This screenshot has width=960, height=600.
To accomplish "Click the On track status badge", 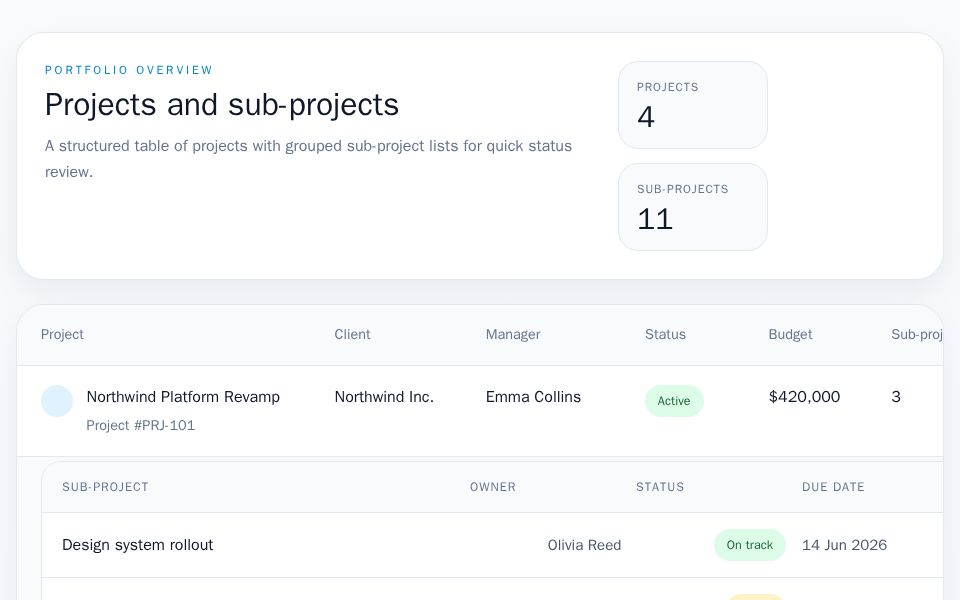I will point(749,545).
